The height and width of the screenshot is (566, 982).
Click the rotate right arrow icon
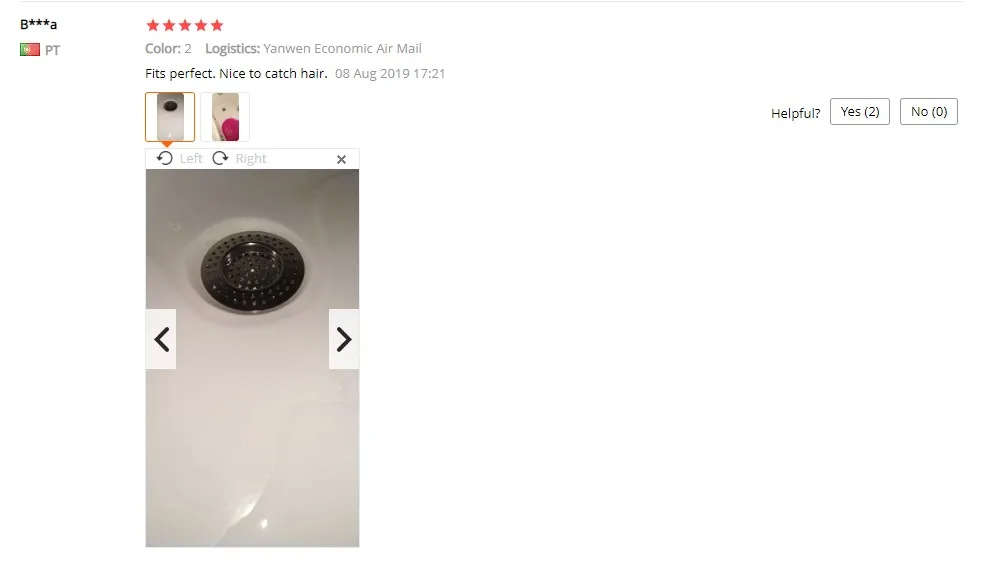[x=220, y=158]
